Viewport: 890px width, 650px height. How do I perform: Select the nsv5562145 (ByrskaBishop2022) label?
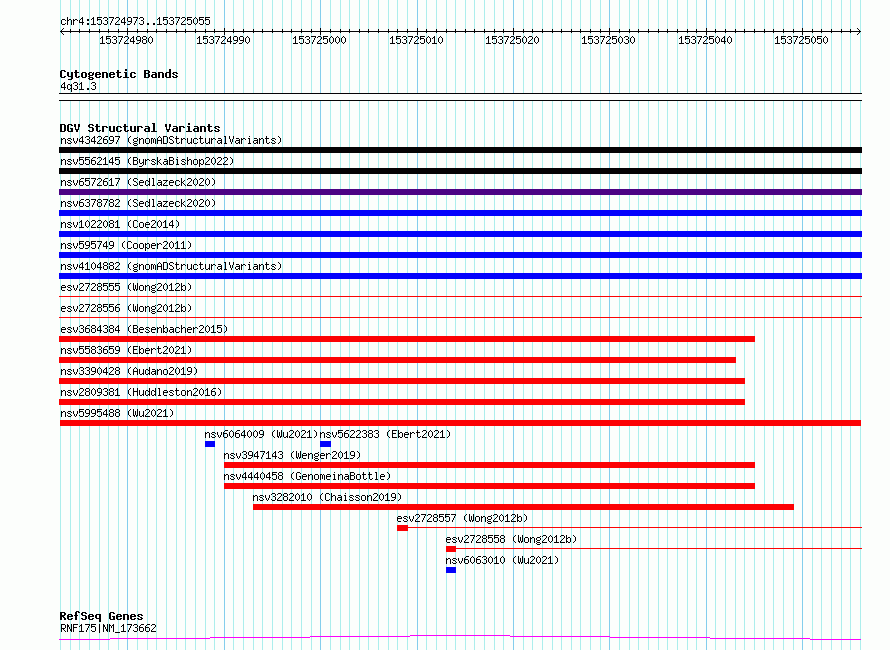147,161
